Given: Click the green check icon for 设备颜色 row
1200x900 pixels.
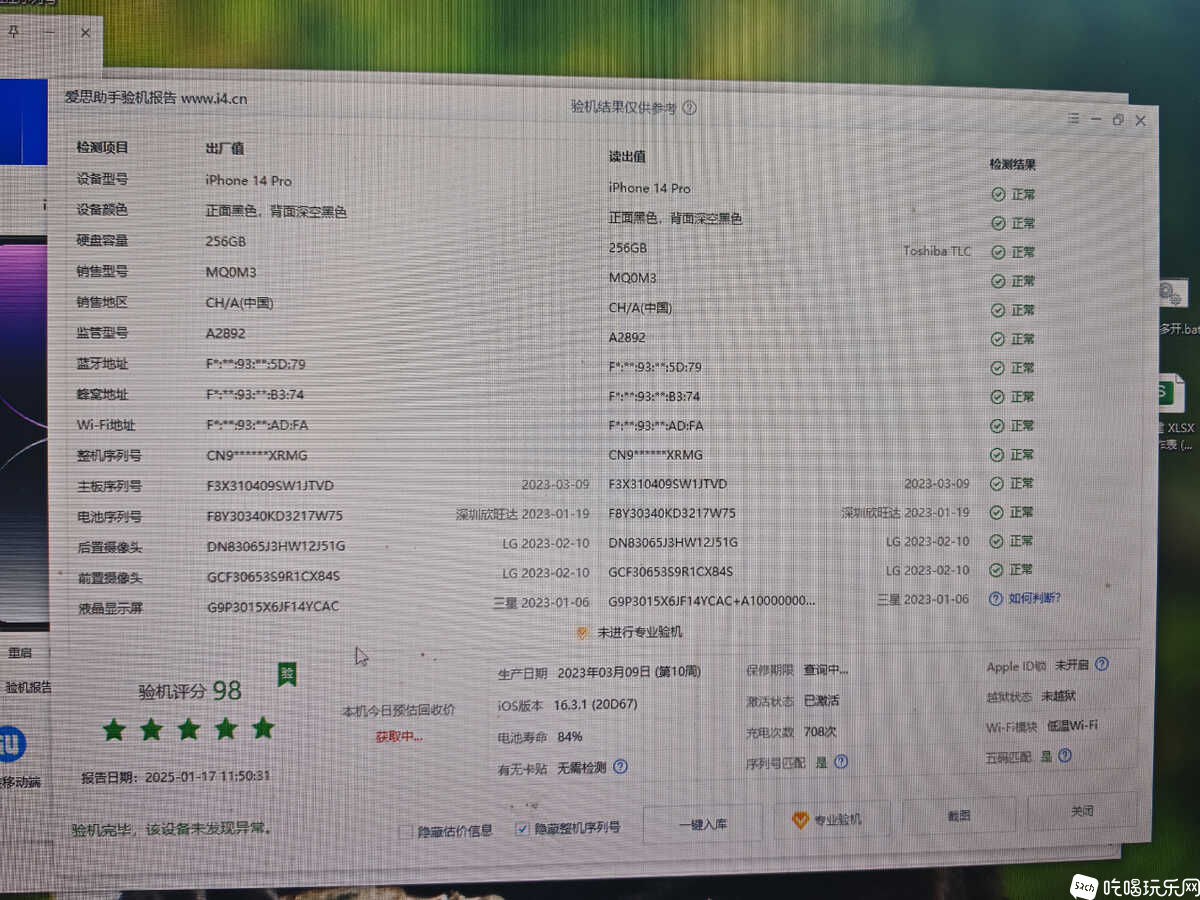Looking at the screenshot, I should [997, 223].
